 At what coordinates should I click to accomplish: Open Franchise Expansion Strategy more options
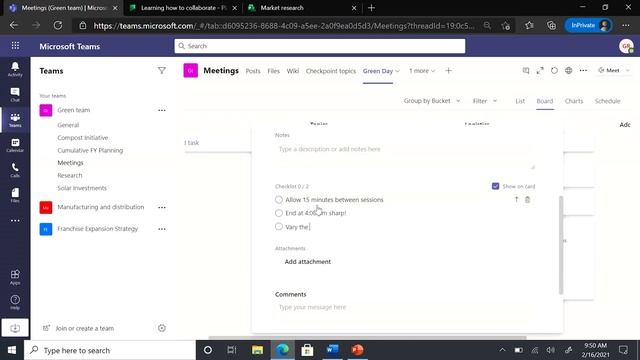point(162,229)
